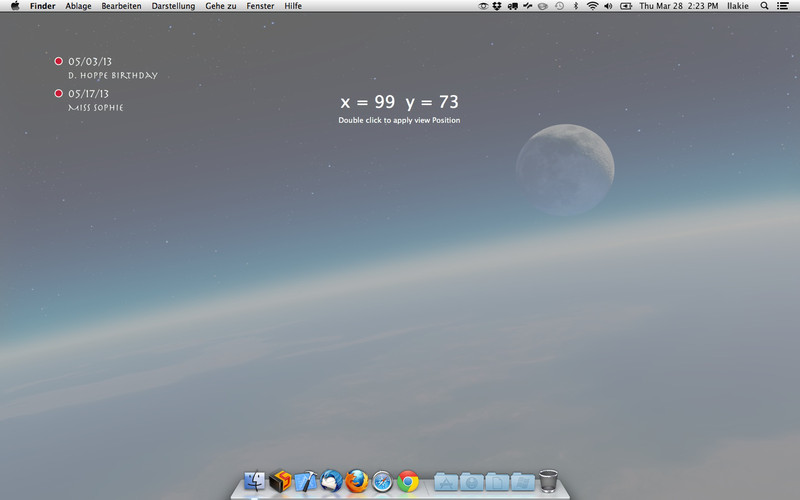Select the Miss Sophie event text

pos(96,108)
